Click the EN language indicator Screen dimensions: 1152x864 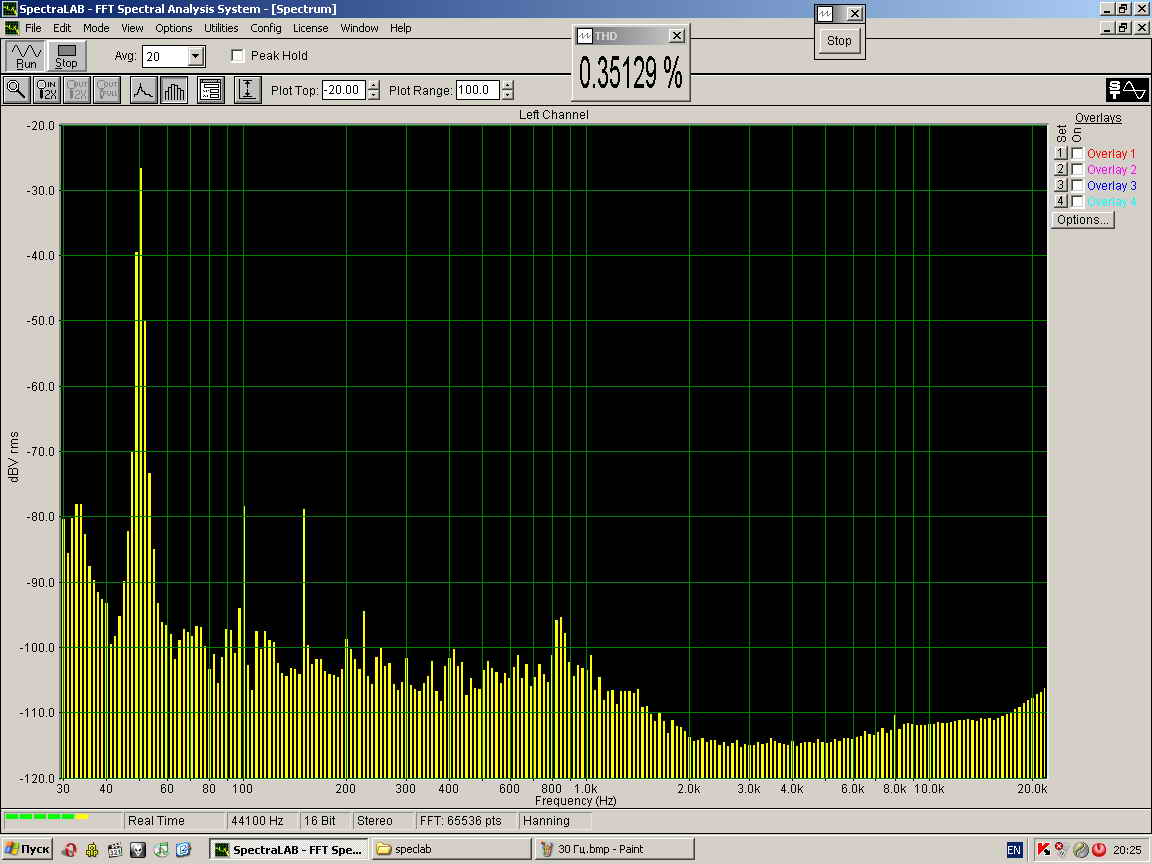[1014, 850]
